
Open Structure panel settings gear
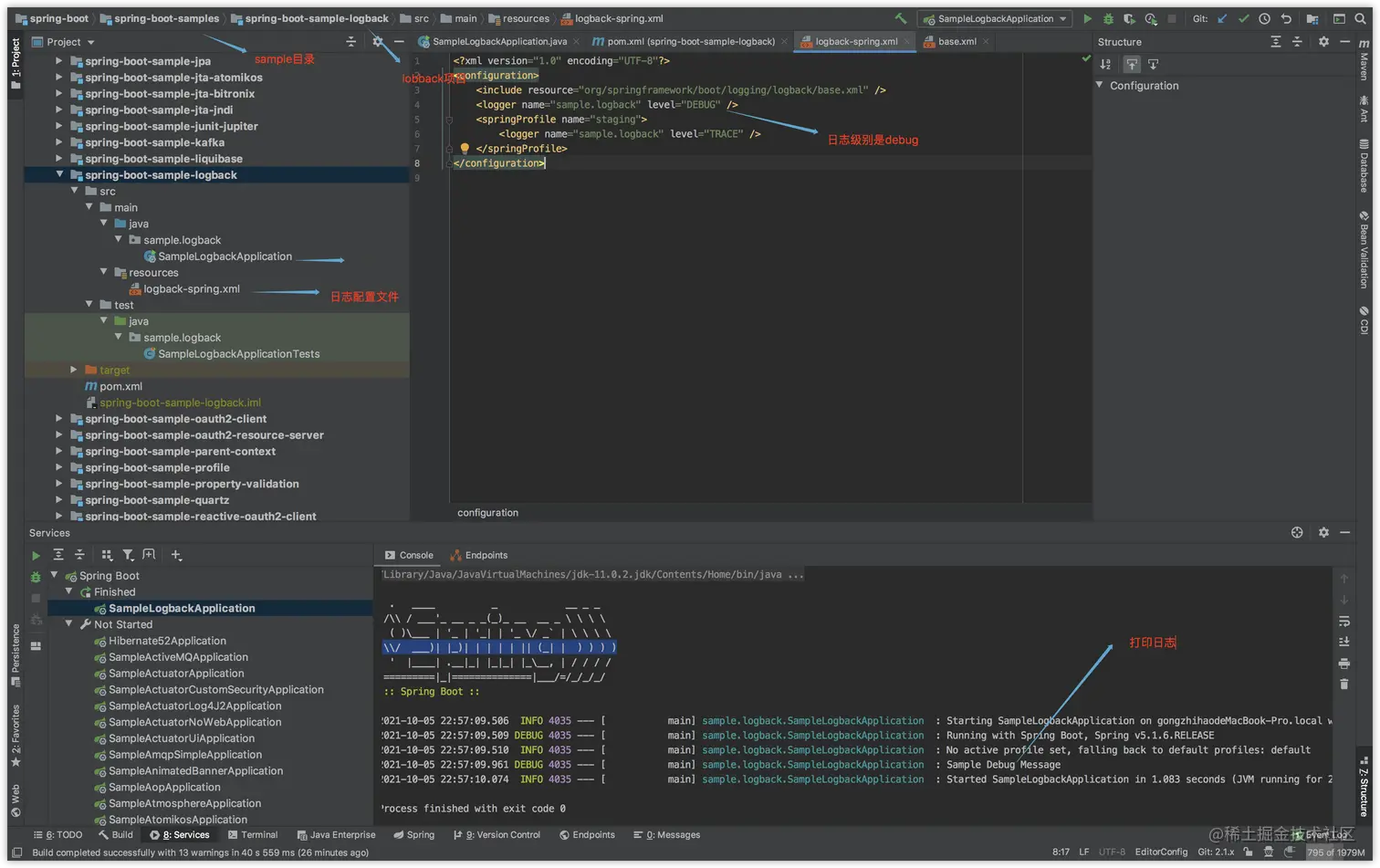(x=1323, y=42)
